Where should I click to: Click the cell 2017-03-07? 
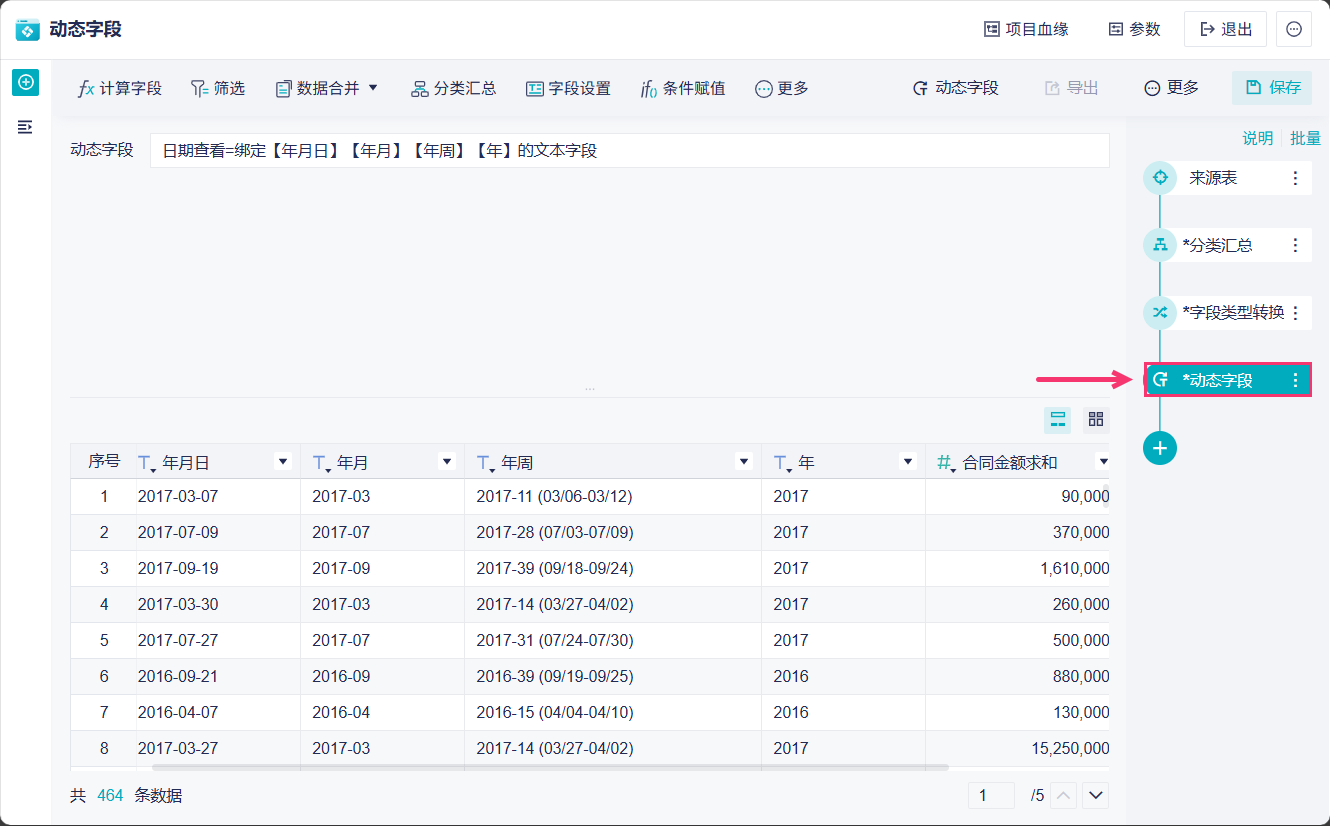click(x=178, y=496)
